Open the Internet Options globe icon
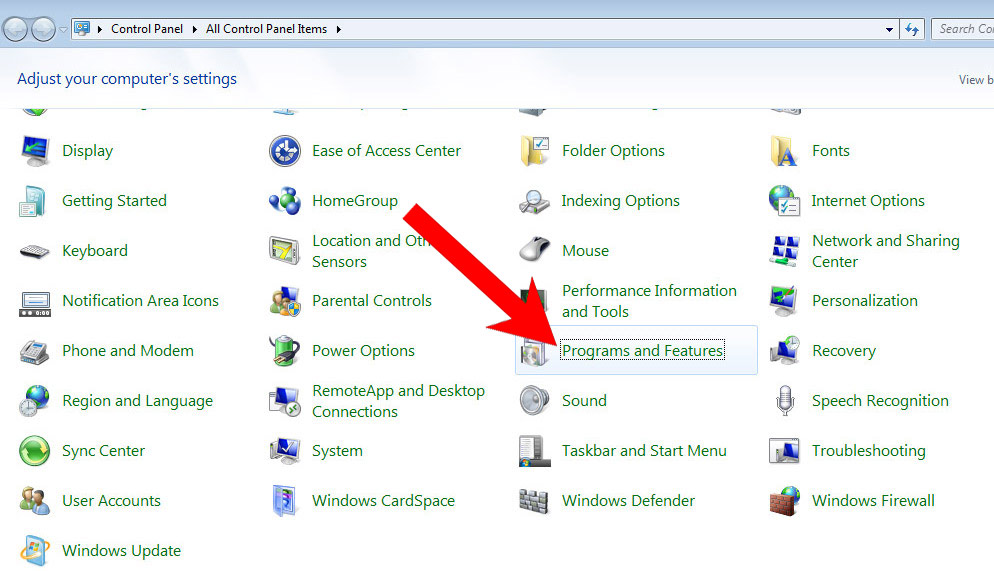 [x=784, y=201]
